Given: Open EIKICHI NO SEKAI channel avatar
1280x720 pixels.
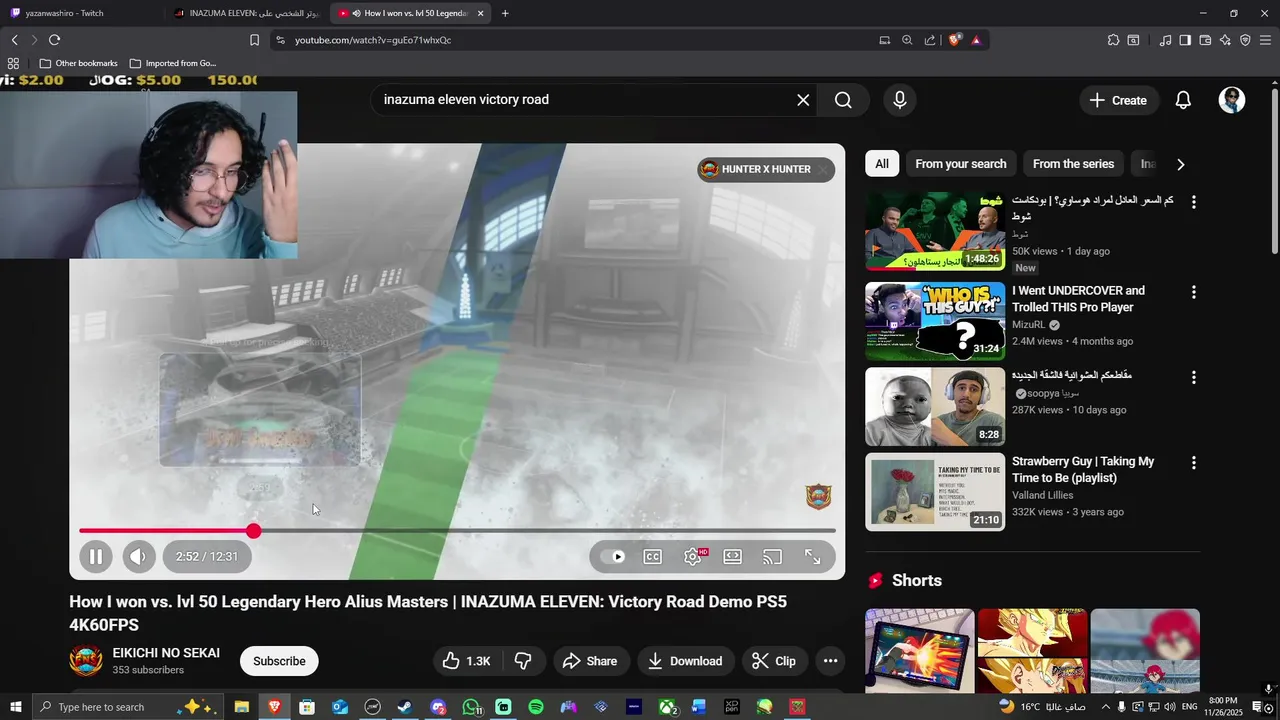Looking at the screenshot, I should point(86,661).
